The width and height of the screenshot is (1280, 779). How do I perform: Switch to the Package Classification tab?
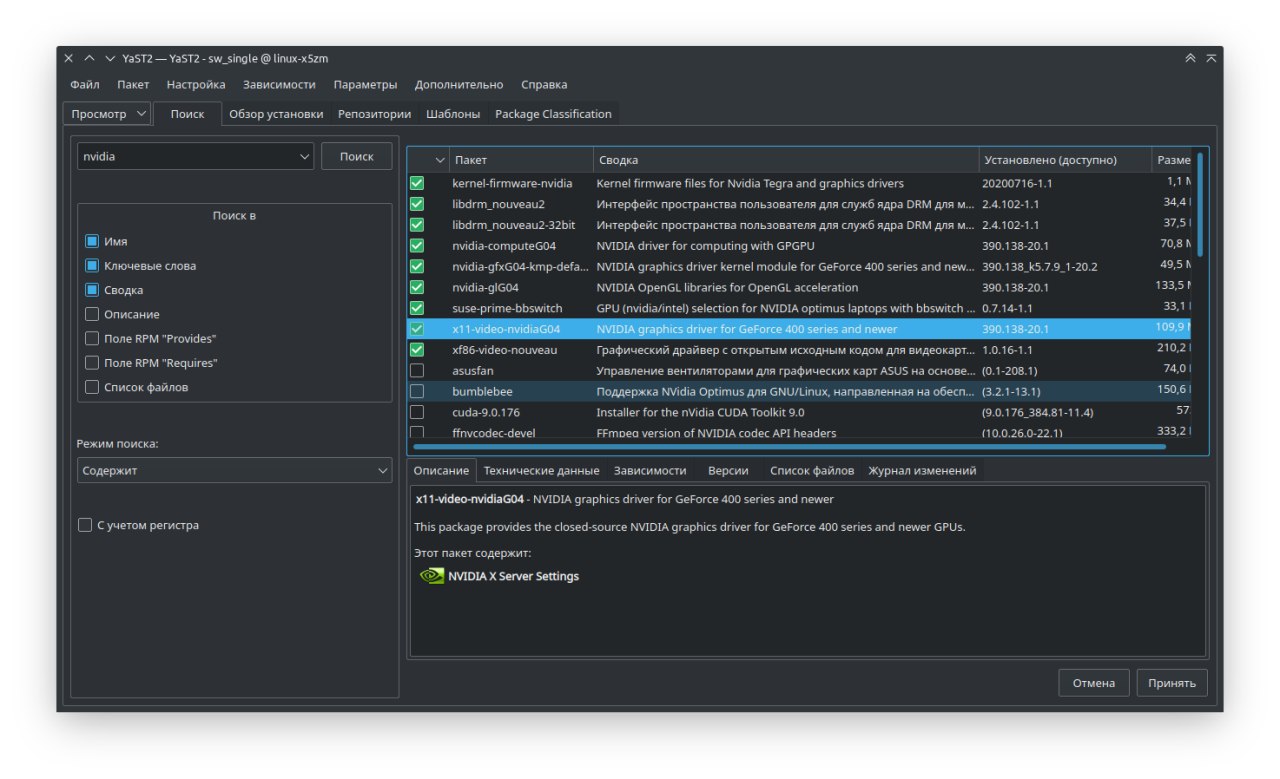point(553,114)
